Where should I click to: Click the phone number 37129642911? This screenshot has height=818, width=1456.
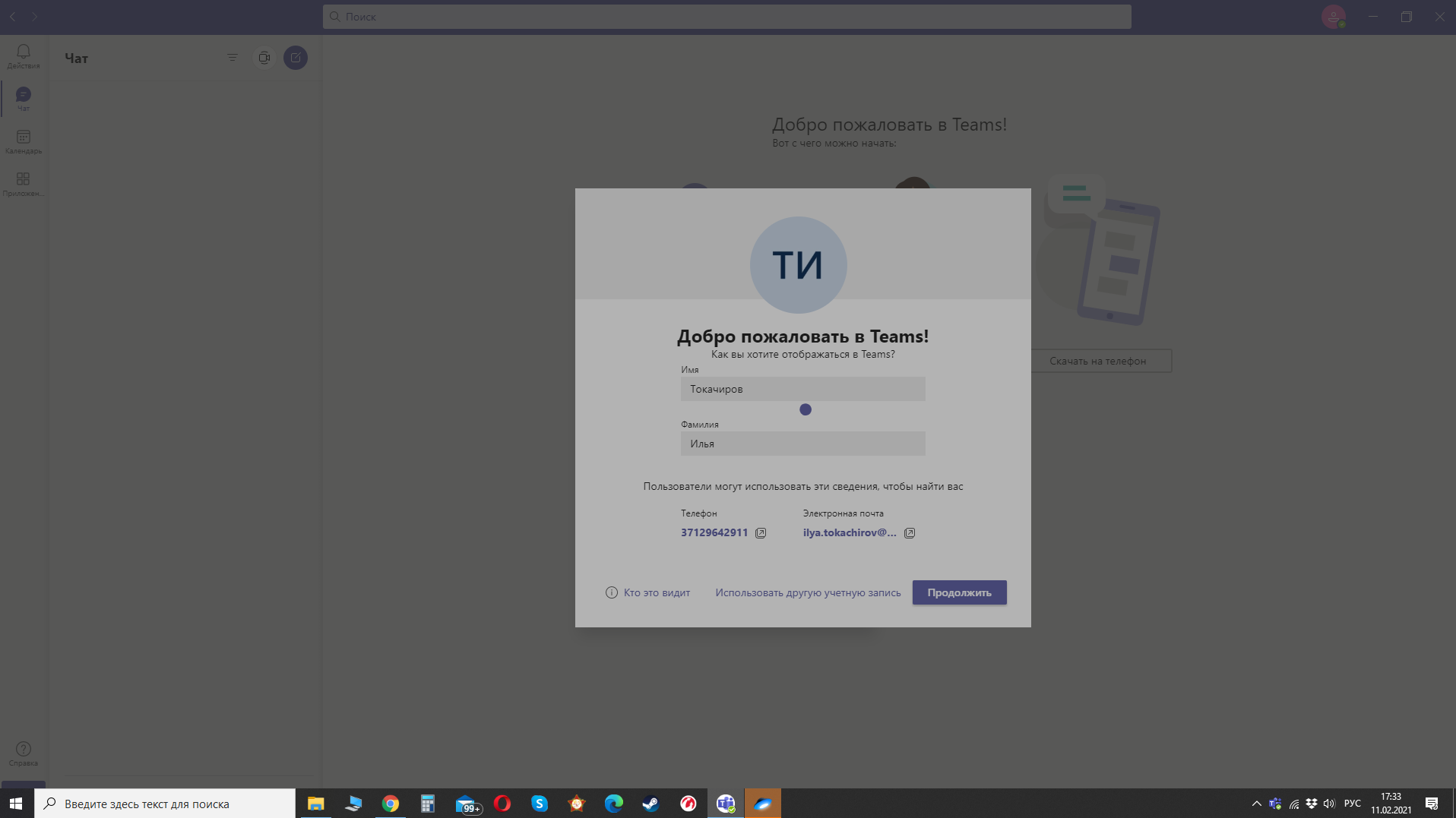[714, 532]
